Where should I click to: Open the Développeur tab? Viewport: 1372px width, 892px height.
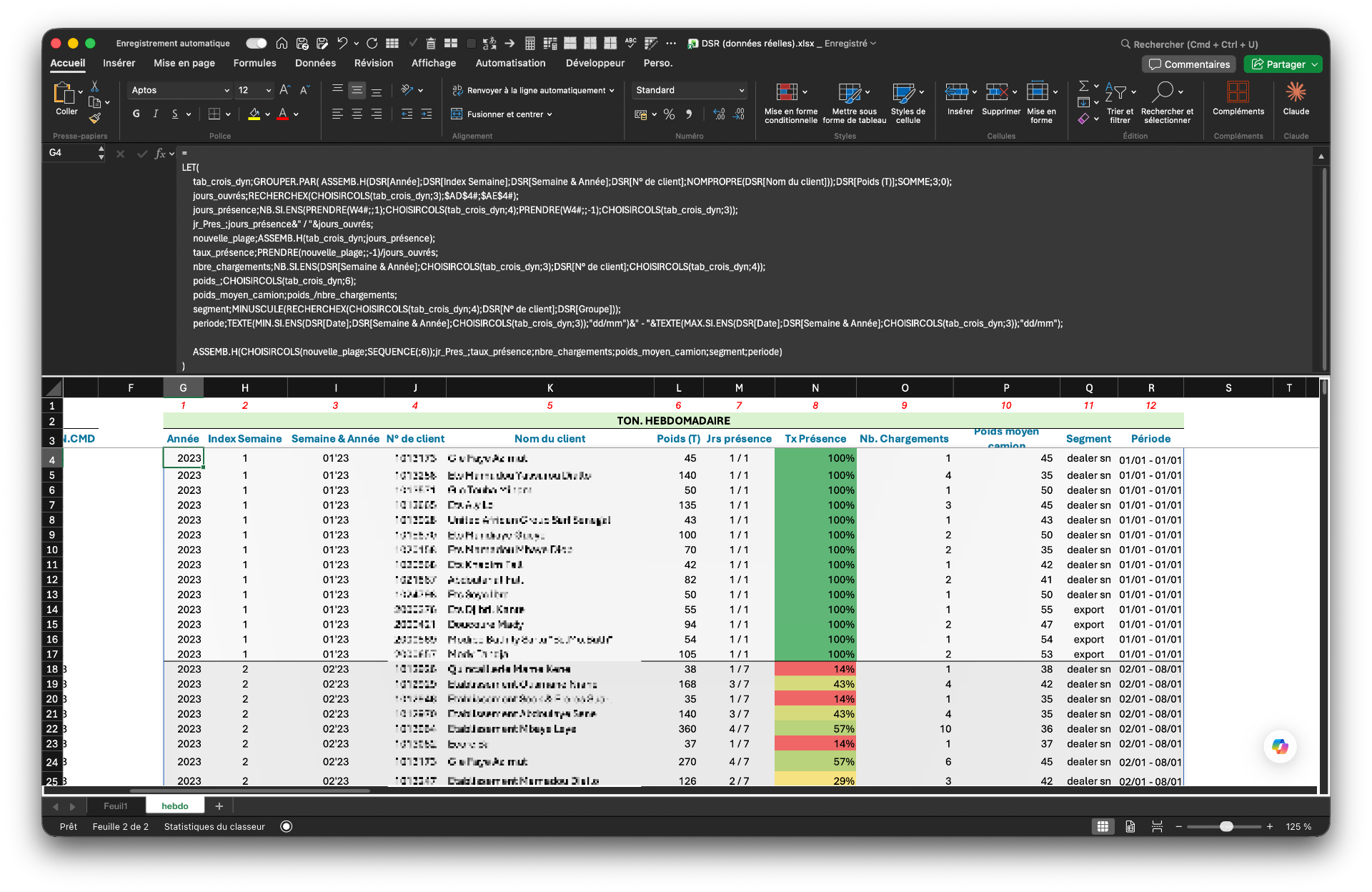pyautogui.click(x=595, y=63)
